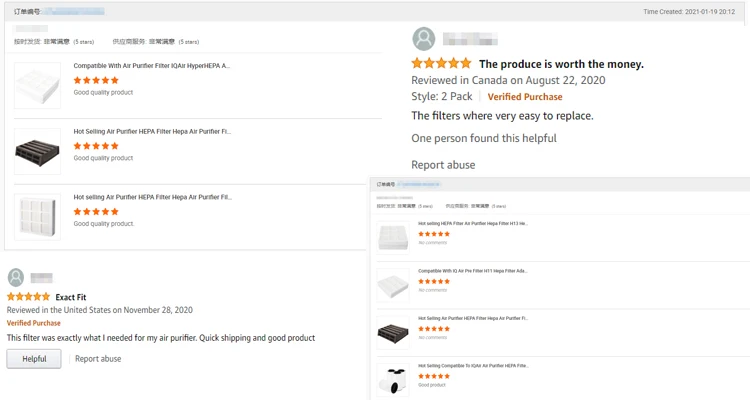Open the "The produce is worth the money." review title
Image resolution: width=750 pixels, height=400 pixels.
coord(561,64)
